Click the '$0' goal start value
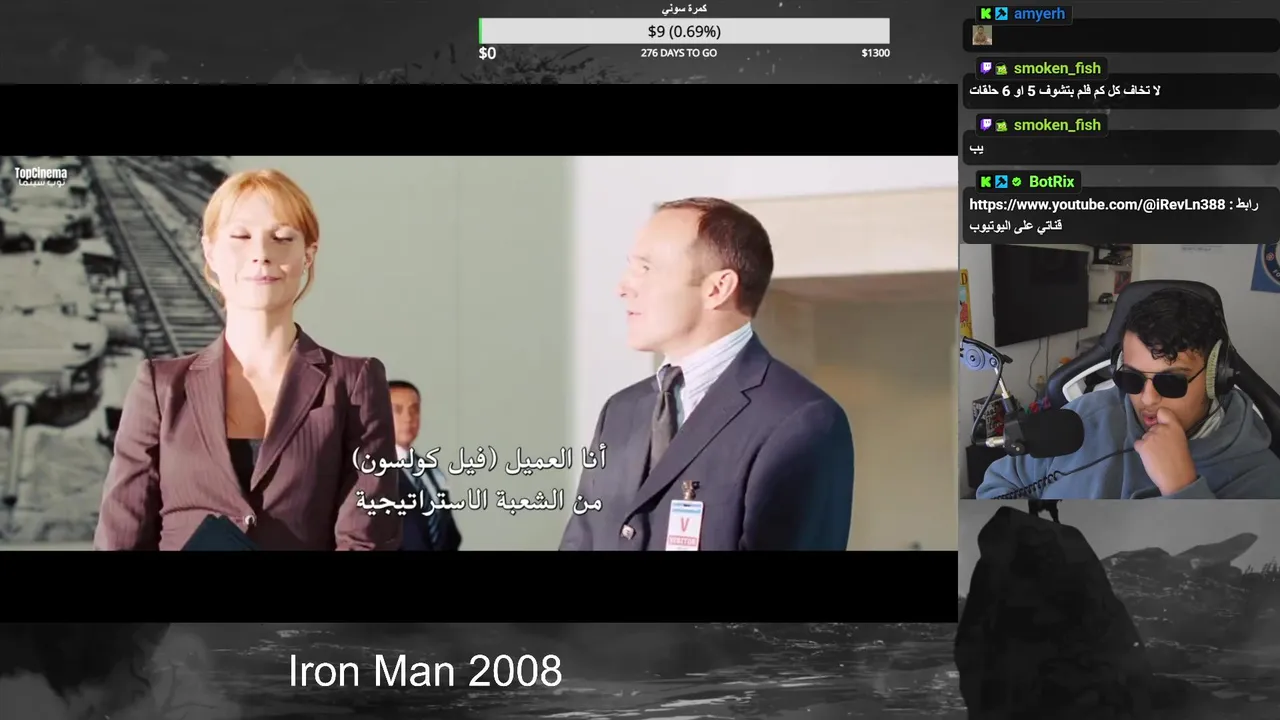This screenshot has height=720, width=1280. click(487, 53)
